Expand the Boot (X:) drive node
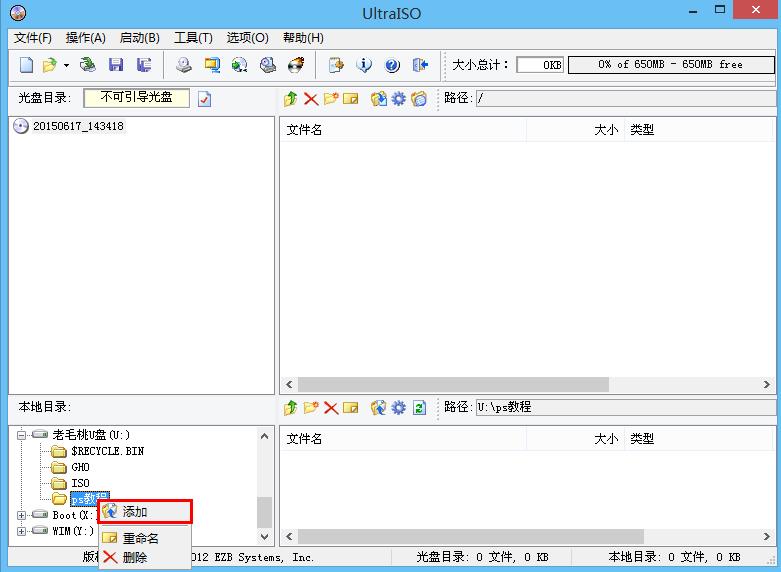This screenshot has height=572, width=781. click(21, 515)
